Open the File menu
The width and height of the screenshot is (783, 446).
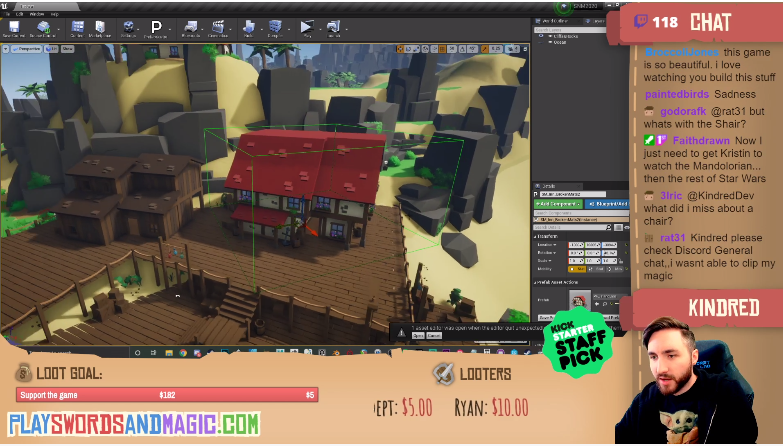tap(7, 14)
